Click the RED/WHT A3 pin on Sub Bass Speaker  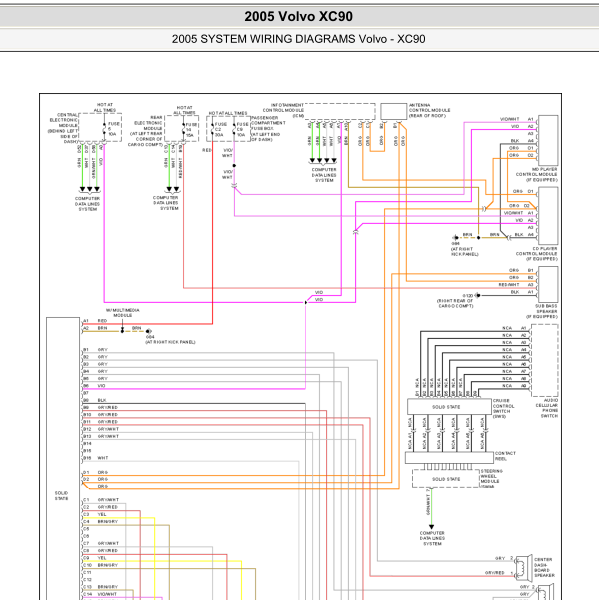tap(516, 285)
